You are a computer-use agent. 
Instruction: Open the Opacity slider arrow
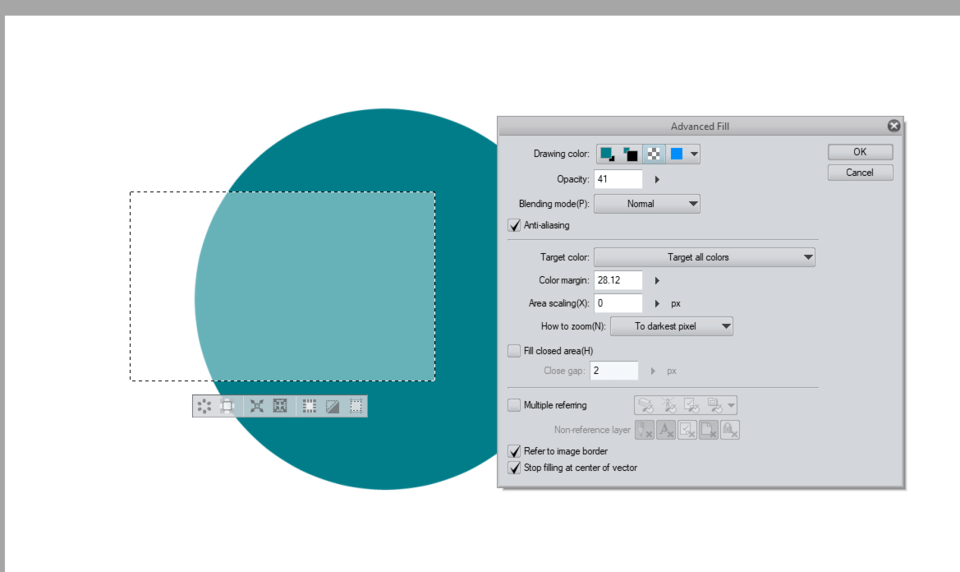point(657,179)
